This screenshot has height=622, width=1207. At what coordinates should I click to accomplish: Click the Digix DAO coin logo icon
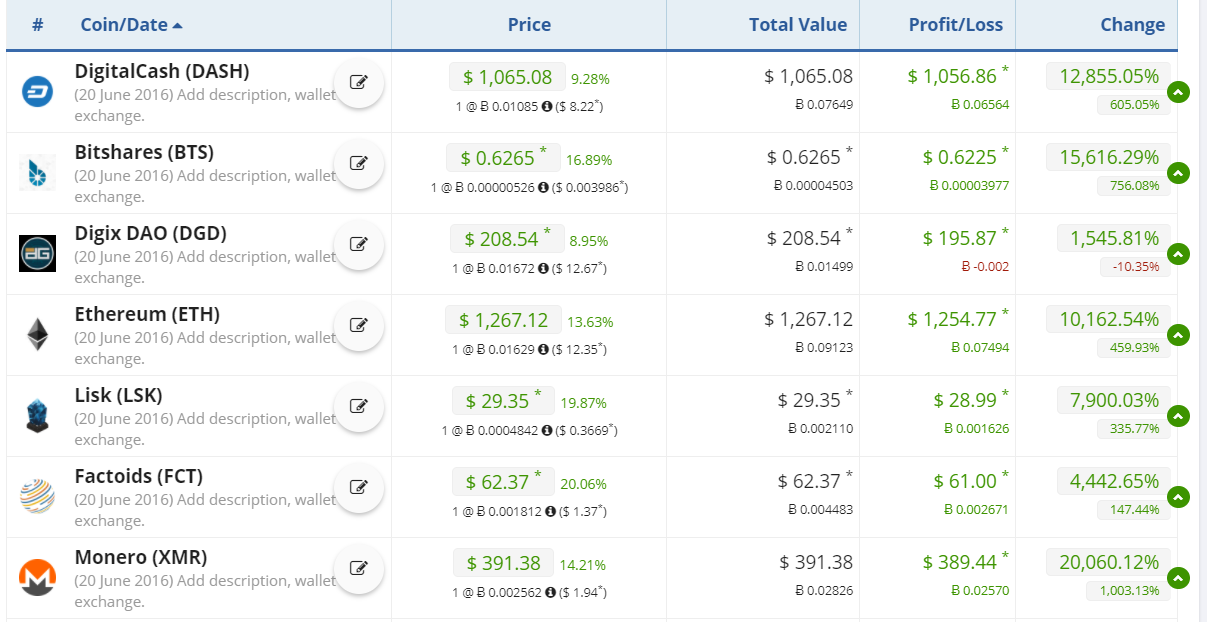[x=37, y=253]
